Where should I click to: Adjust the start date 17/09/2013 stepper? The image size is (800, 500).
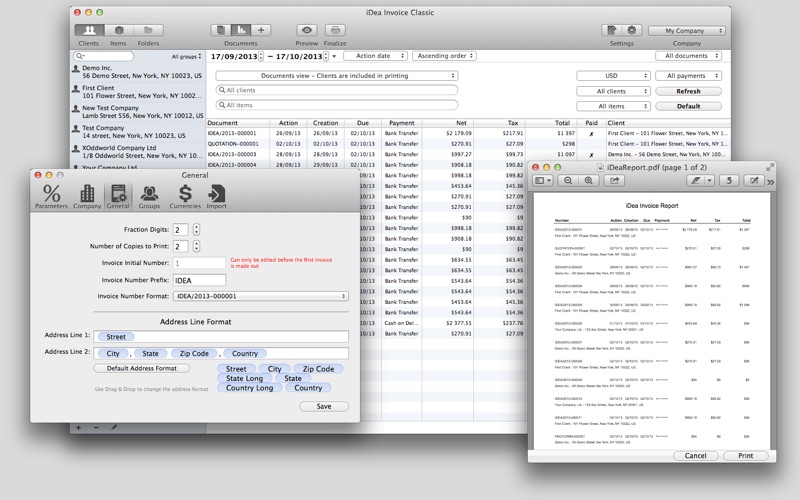pos(261,56)
